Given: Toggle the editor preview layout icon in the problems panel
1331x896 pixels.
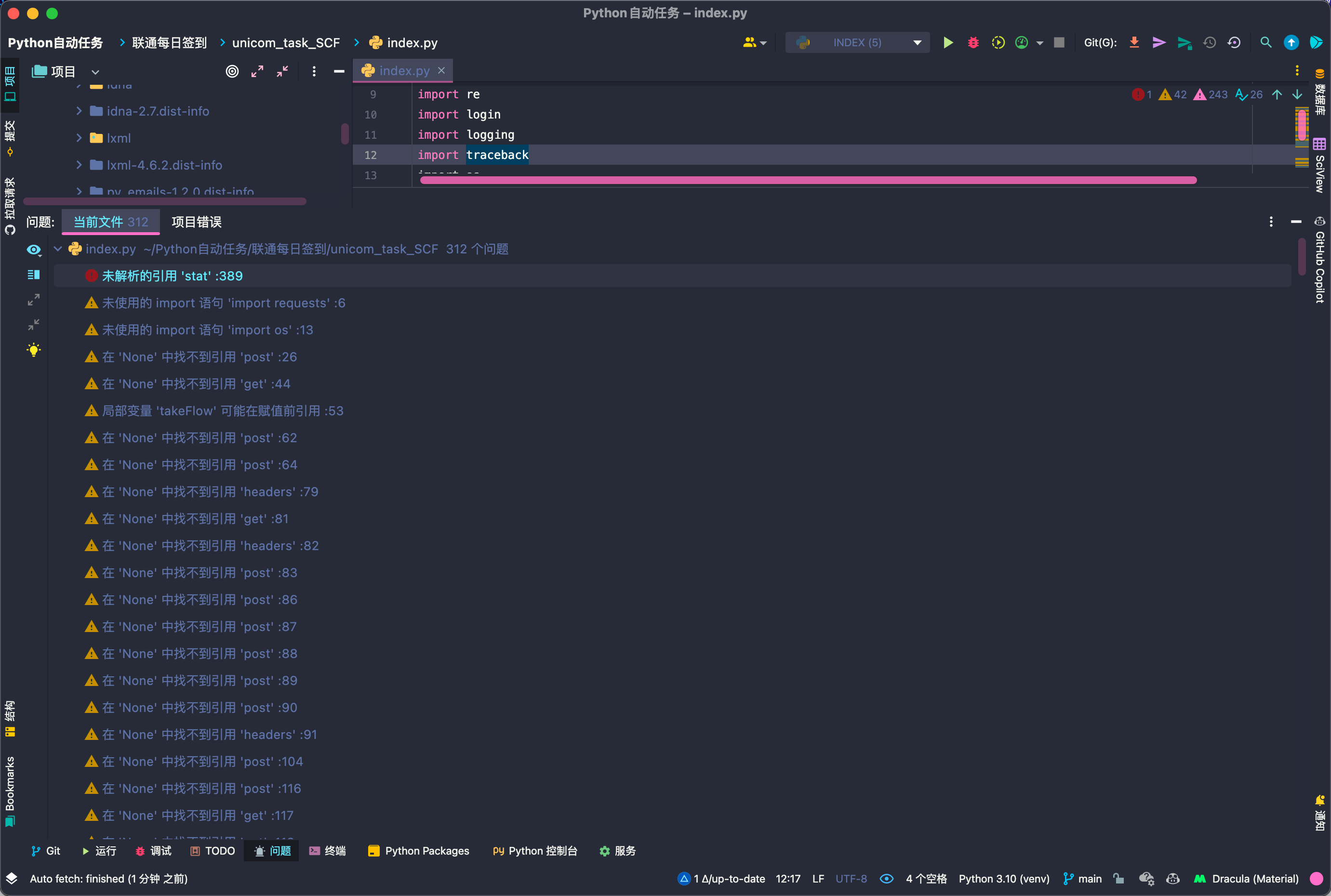Looking at the screenshot, I should coord(34,275).
